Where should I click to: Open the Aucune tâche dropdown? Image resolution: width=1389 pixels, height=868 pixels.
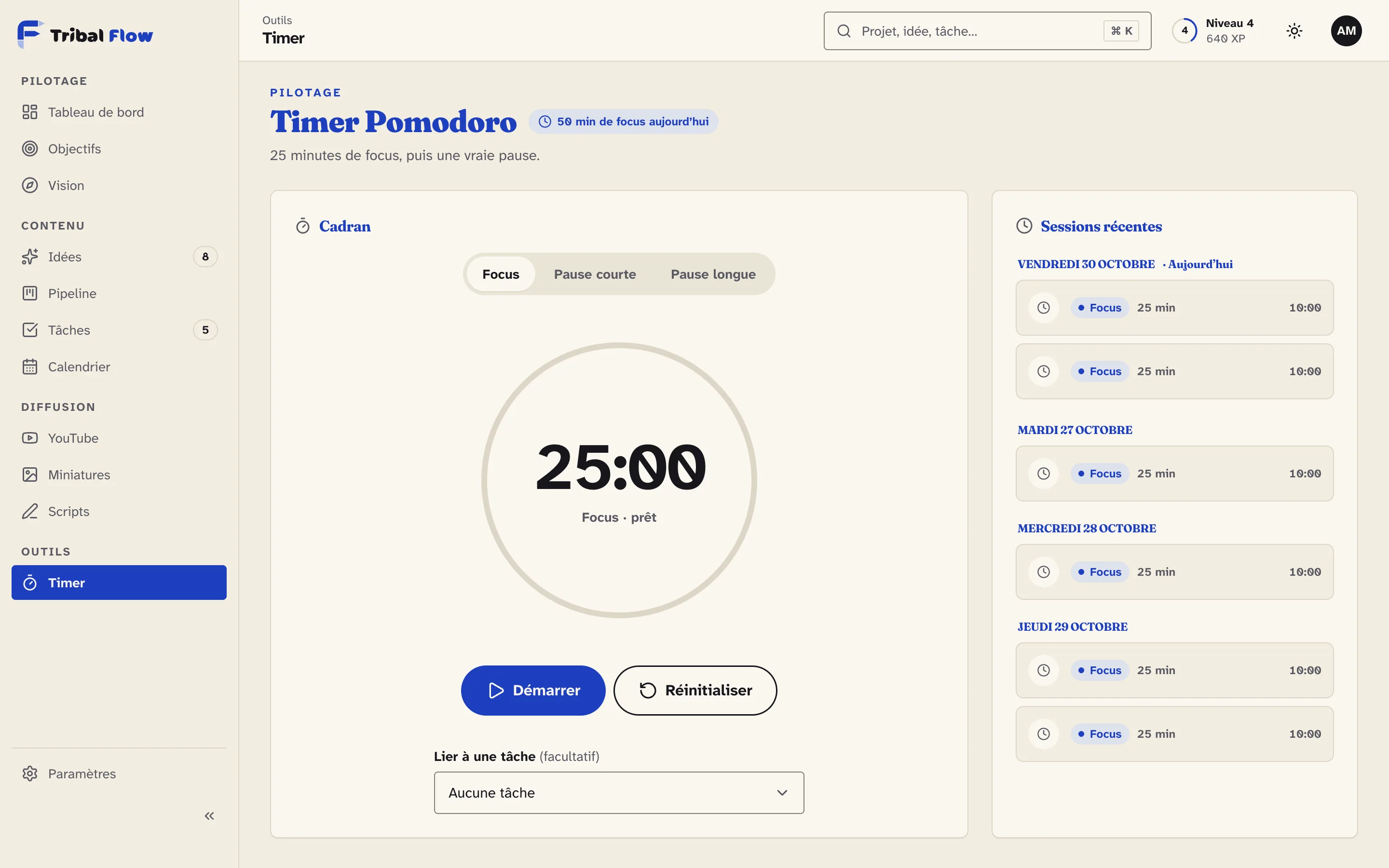pyautogui.click(x=619, y=793)
